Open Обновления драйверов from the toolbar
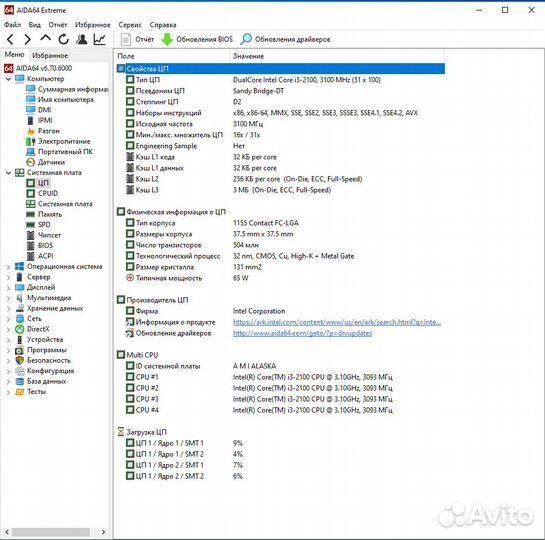This screenshot has height=540, width=545. click(x=285, y=39)
